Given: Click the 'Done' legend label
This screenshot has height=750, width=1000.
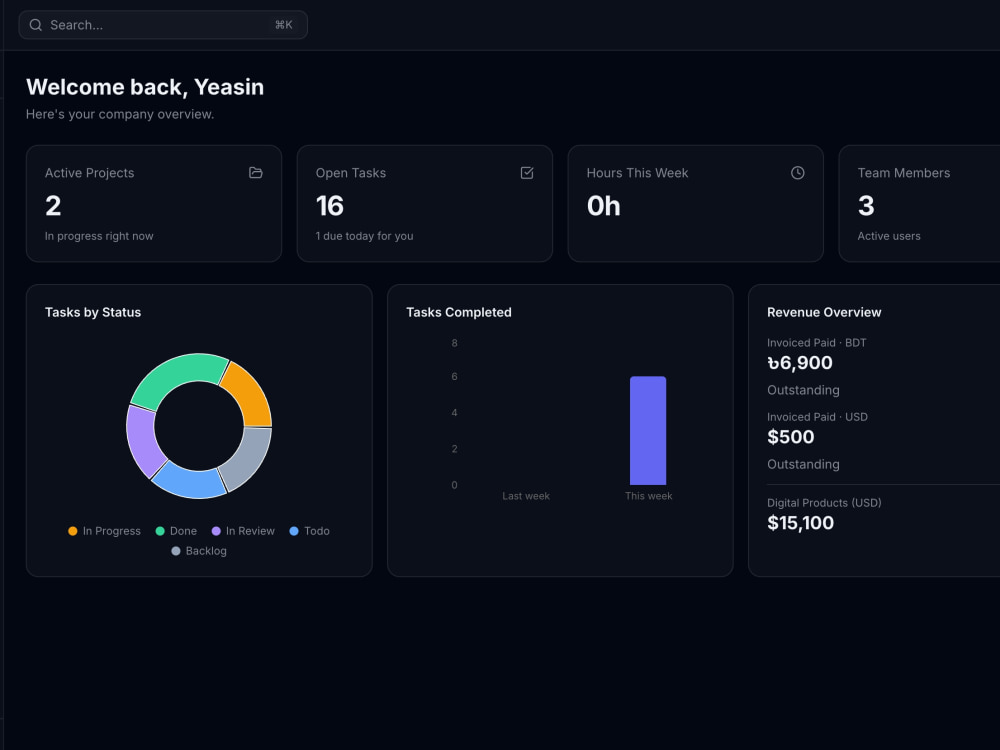Looking at the screenshot, I should [x=183, y=531].
